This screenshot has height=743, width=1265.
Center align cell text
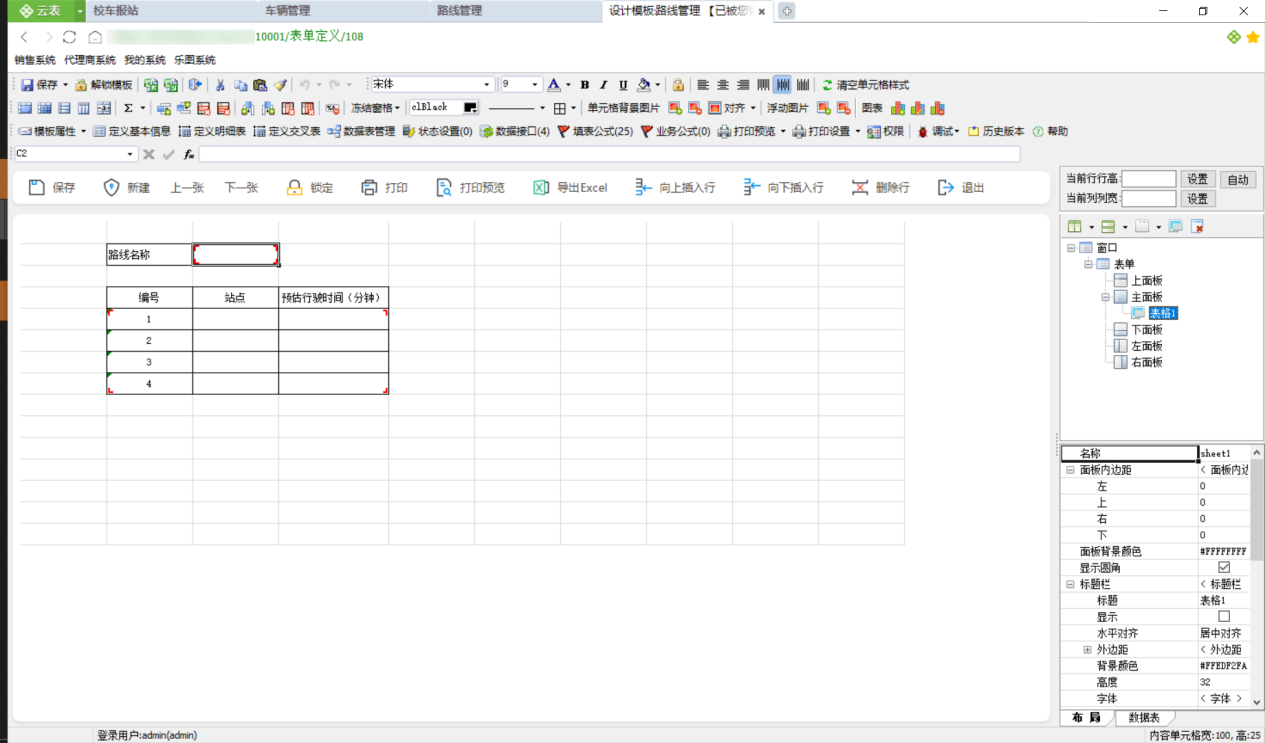(723, 85)
